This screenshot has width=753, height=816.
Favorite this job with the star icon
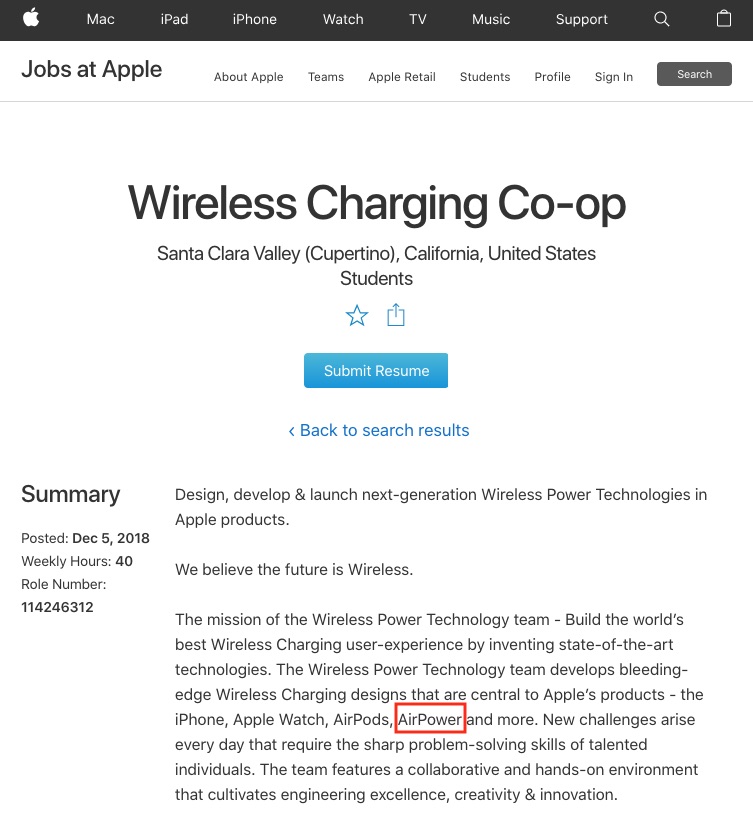point(357,315)
